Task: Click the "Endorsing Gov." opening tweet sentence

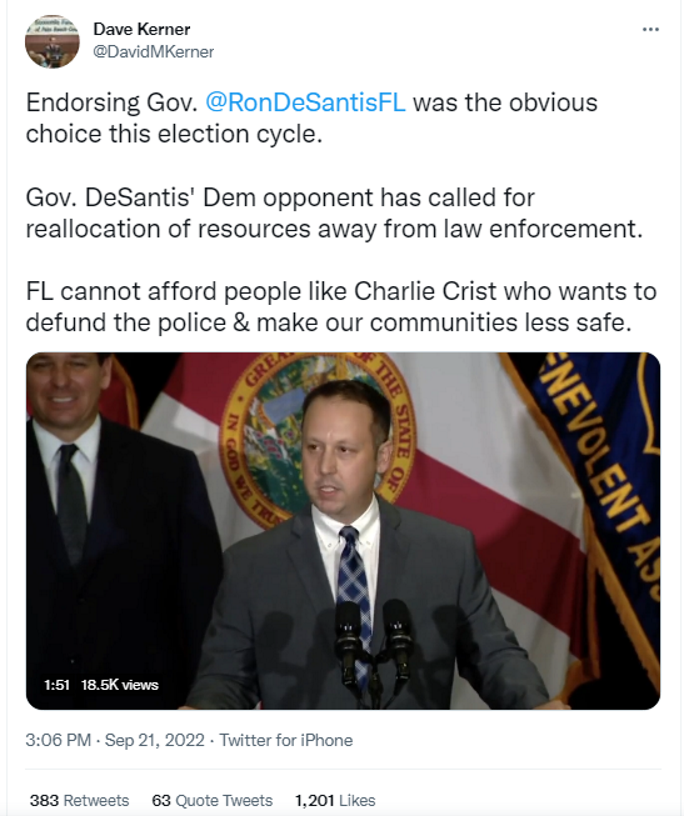Action: 114,105
